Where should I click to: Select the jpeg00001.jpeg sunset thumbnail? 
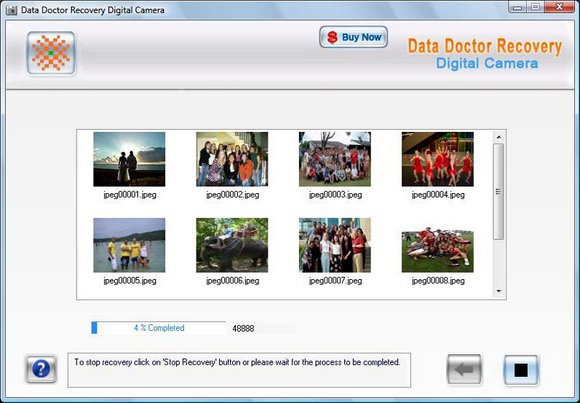(129, 159)
